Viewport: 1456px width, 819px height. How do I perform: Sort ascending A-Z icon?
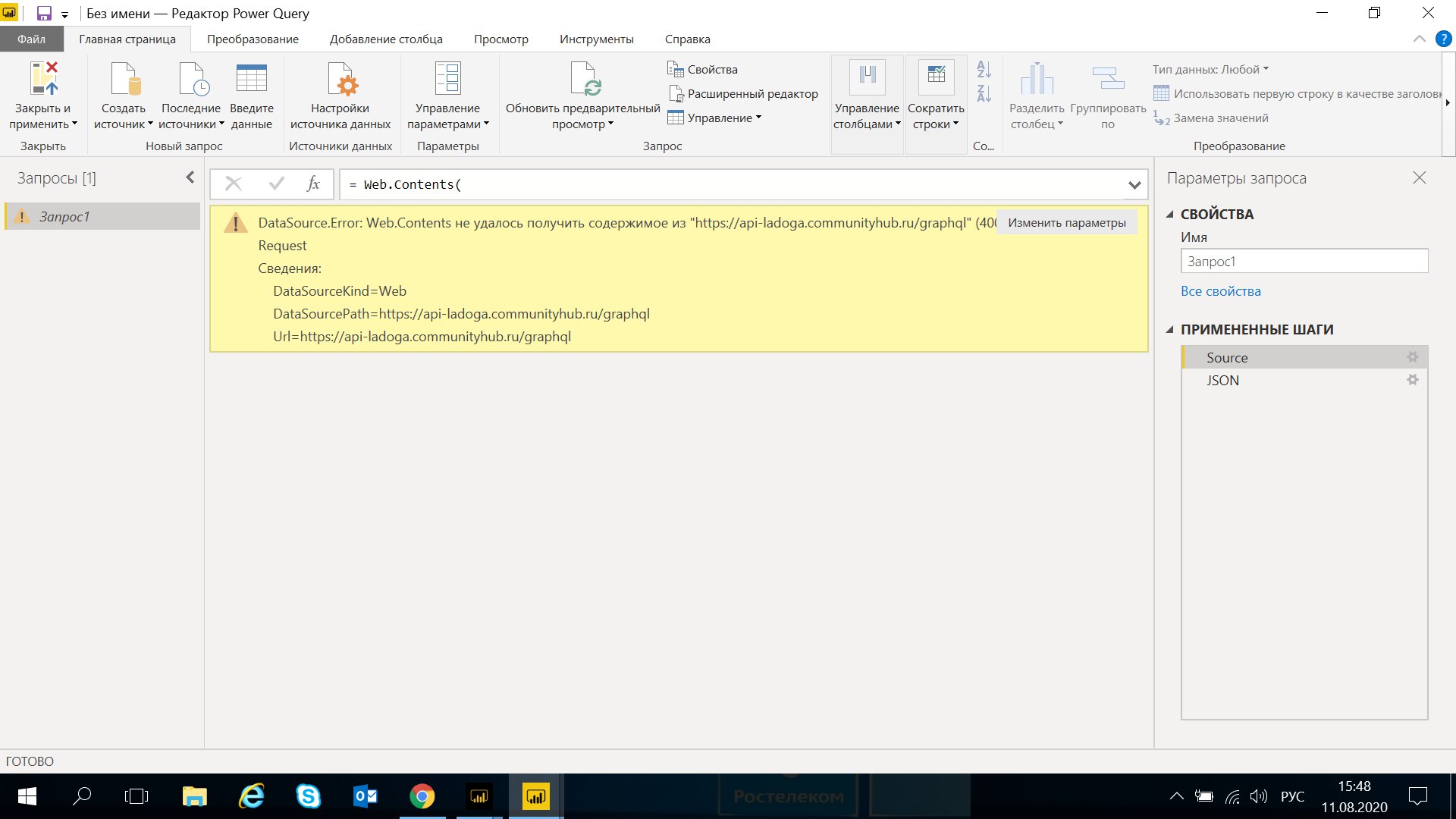pos(984,70)
